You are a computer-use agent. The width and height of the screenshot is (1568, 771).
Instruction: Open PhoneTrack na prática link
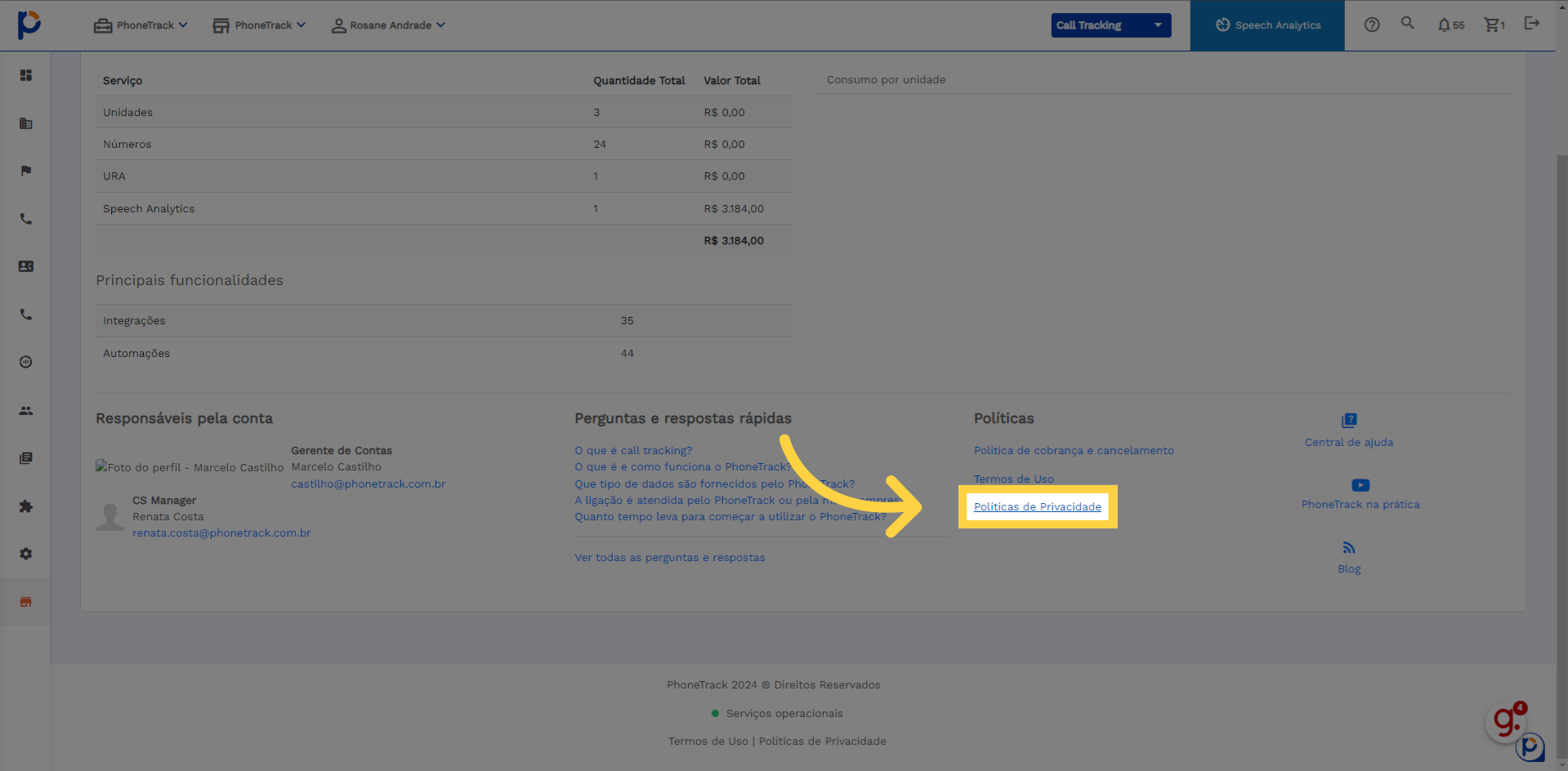[x=1360, y=505]
